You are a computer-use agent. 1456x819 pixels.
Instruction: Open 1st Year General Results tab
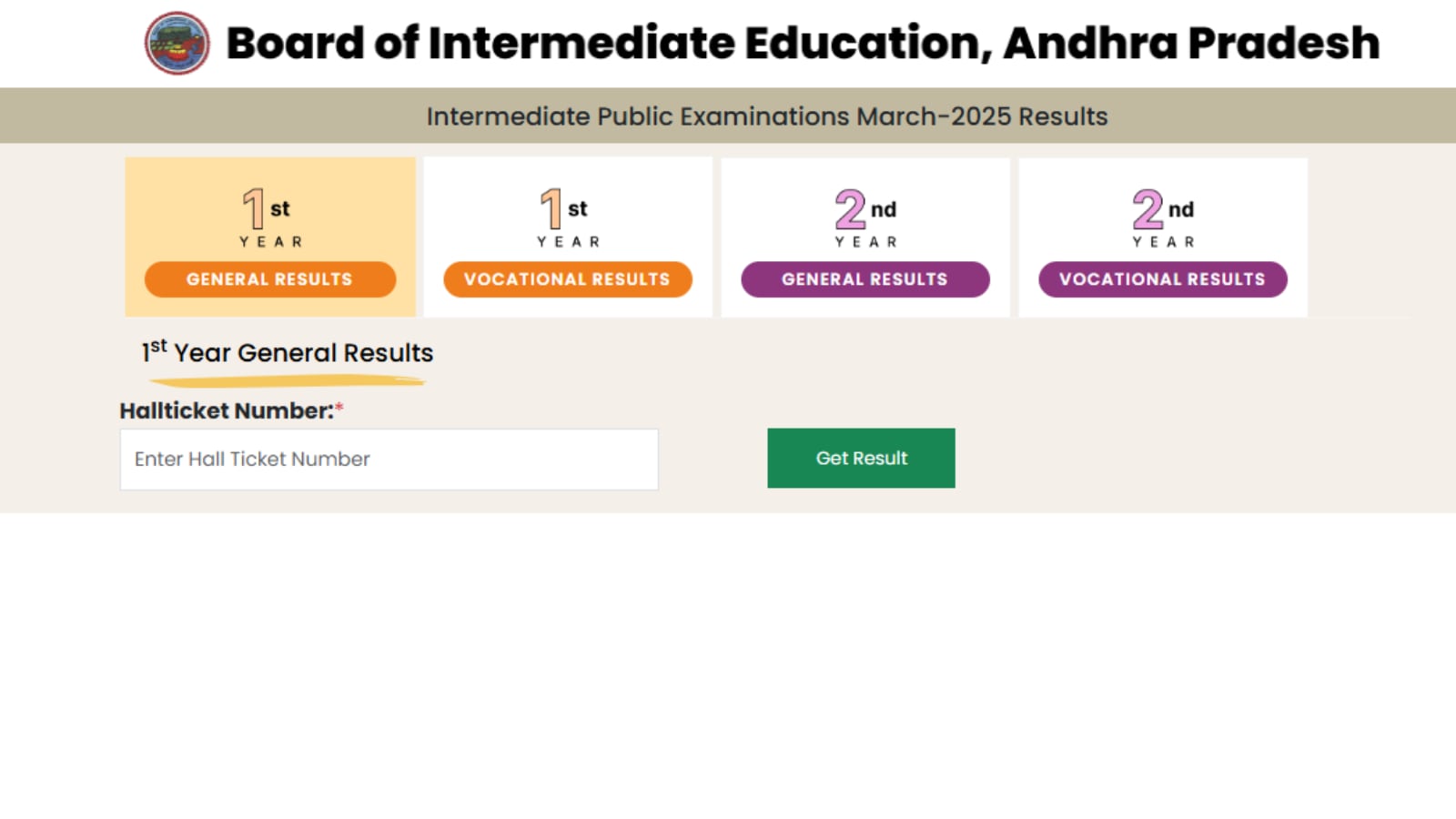click(x=269, y=279)
